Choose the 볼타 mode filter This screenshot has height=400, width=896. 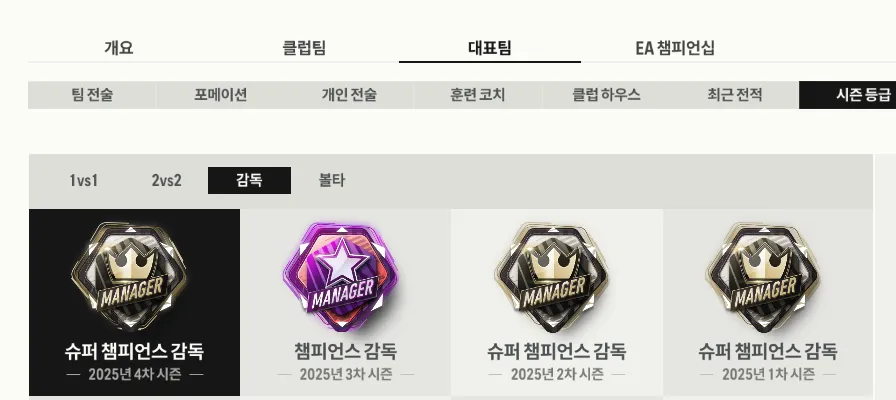331,181
